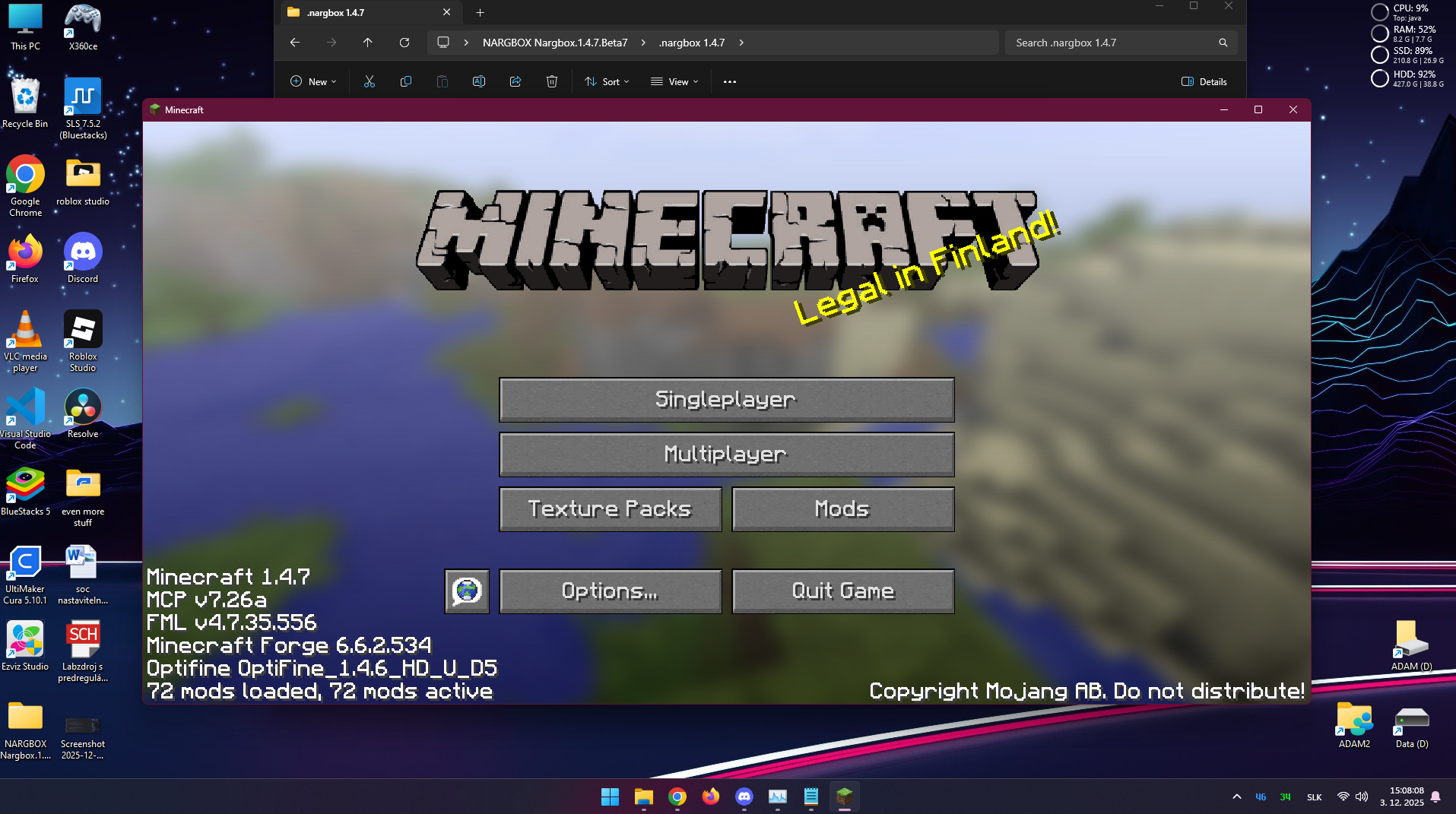This screenshot has width=1456, height=814.
Task: Click the Copy icon in Explorer toolbar
Action: [406, 81]
